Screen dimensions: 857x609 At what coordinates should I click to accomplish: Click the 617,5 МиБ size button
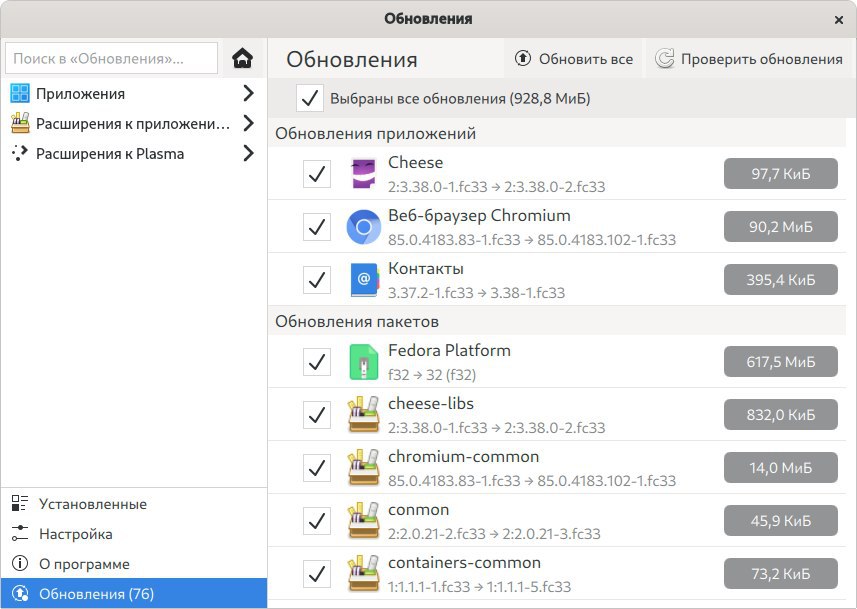pyautogui.click(x=780, y=362)
